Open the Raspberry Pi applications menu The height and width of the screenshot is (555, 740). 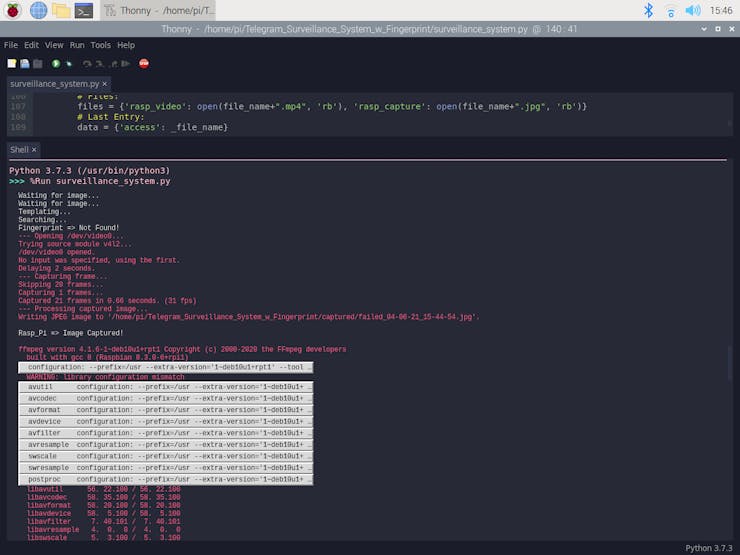pyautogui.click(x=13, y=10)
